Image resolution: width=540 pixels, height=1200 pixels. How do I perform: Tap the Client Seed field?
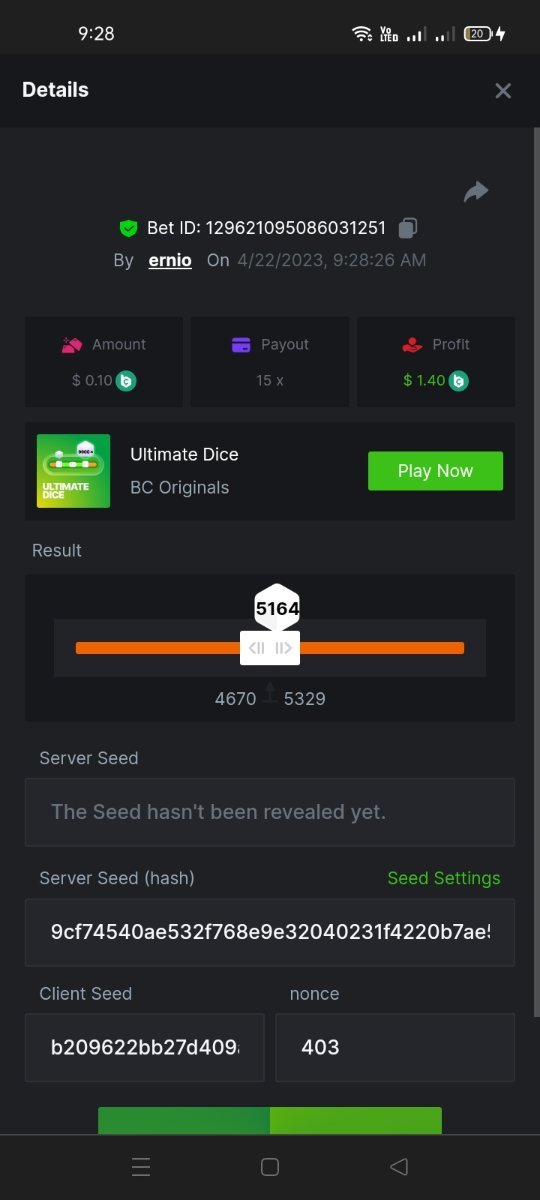coord(145,1047)
